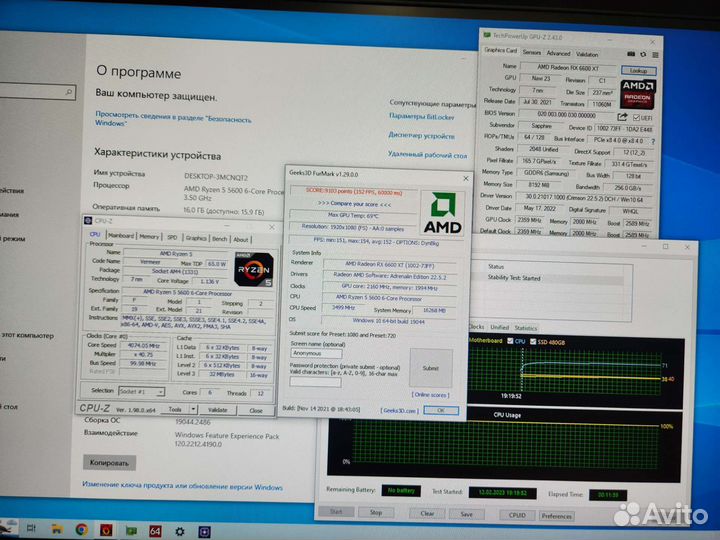
Task: Switch to the Sensors tab in GPU-Z
Action: click(532, 52)
